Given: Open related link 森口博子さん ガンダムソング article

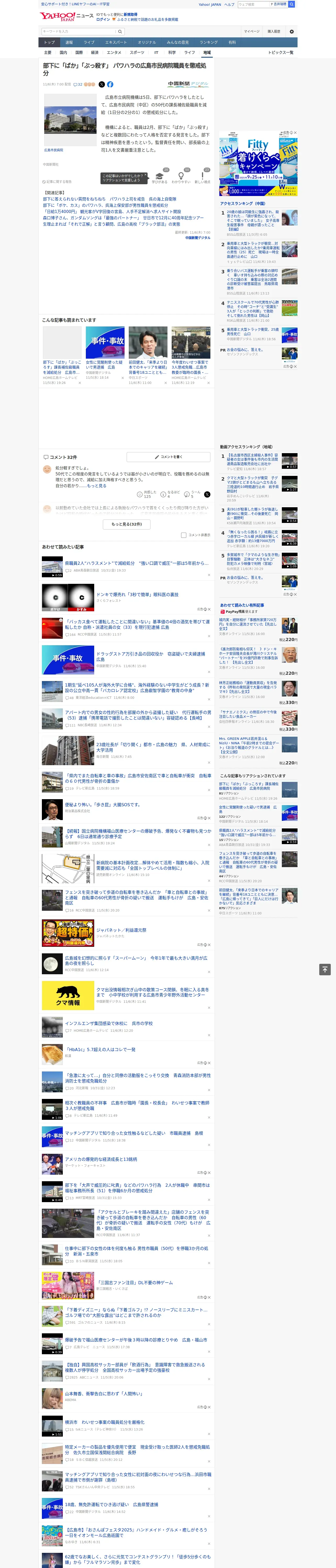Looking at the screenshot, I should pyautogui.click(x=123, y=218).
